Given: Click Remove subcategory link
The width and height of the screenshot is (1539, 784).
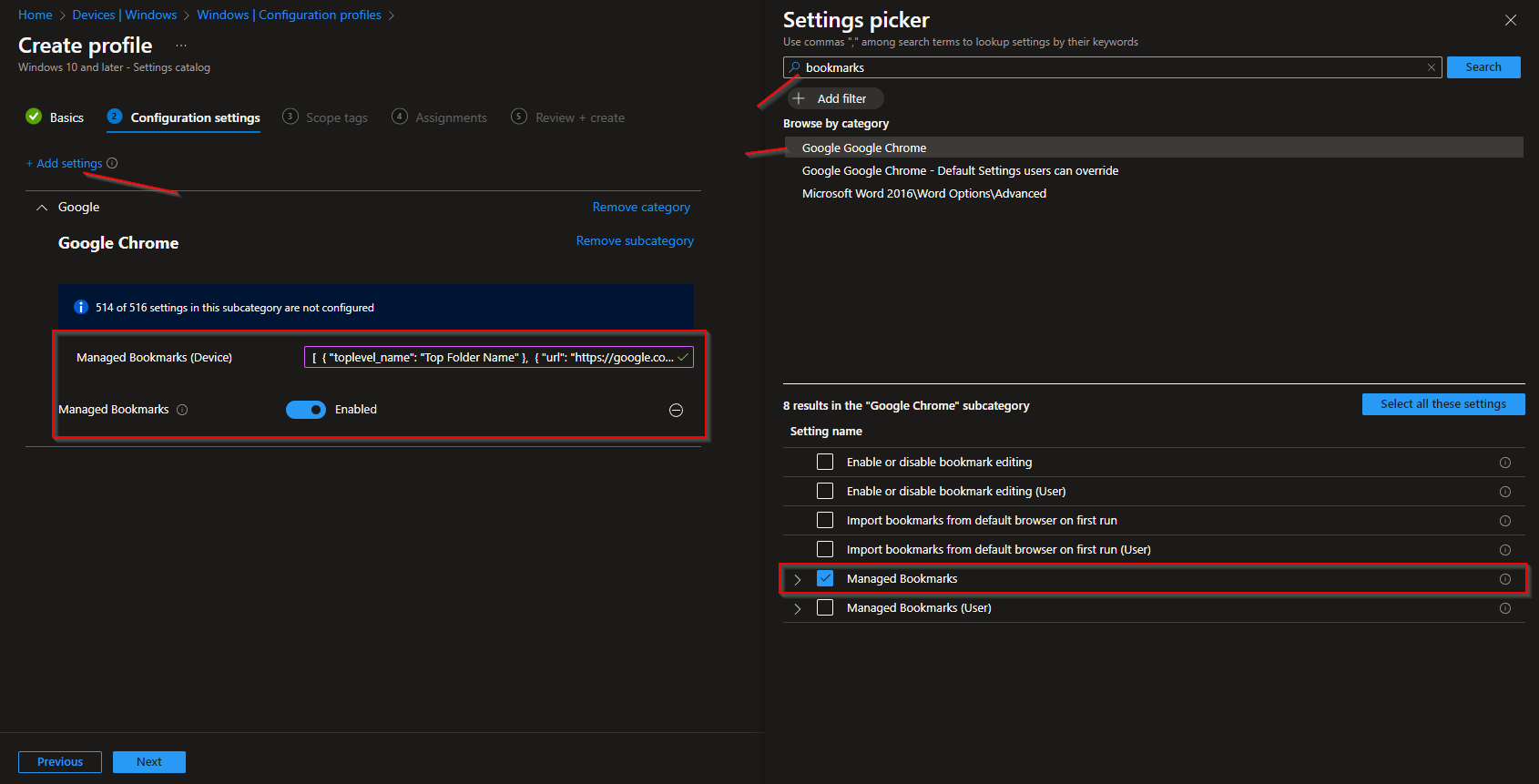Looking at the screenshot, I should tap(635, 241).
